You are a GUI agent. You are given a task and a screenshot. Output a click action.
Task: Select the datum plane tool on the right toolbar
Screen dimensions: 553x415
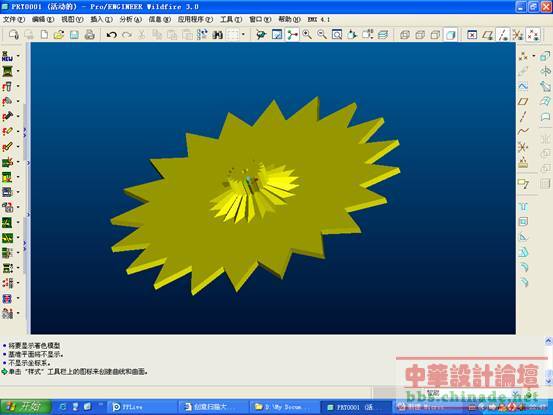pos(523,102)
